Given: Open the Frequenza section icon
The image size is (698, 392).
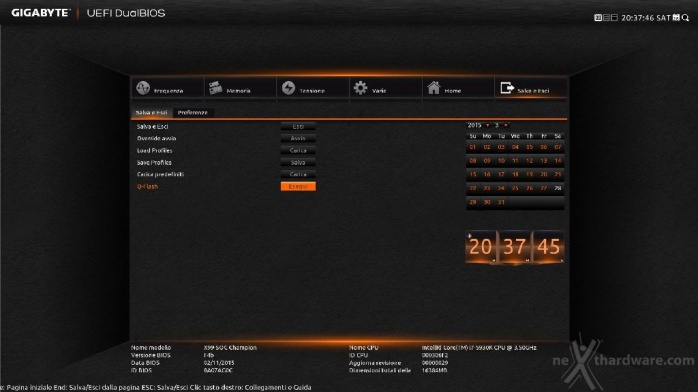Looking at the screenshot, I should click(143, 88).
